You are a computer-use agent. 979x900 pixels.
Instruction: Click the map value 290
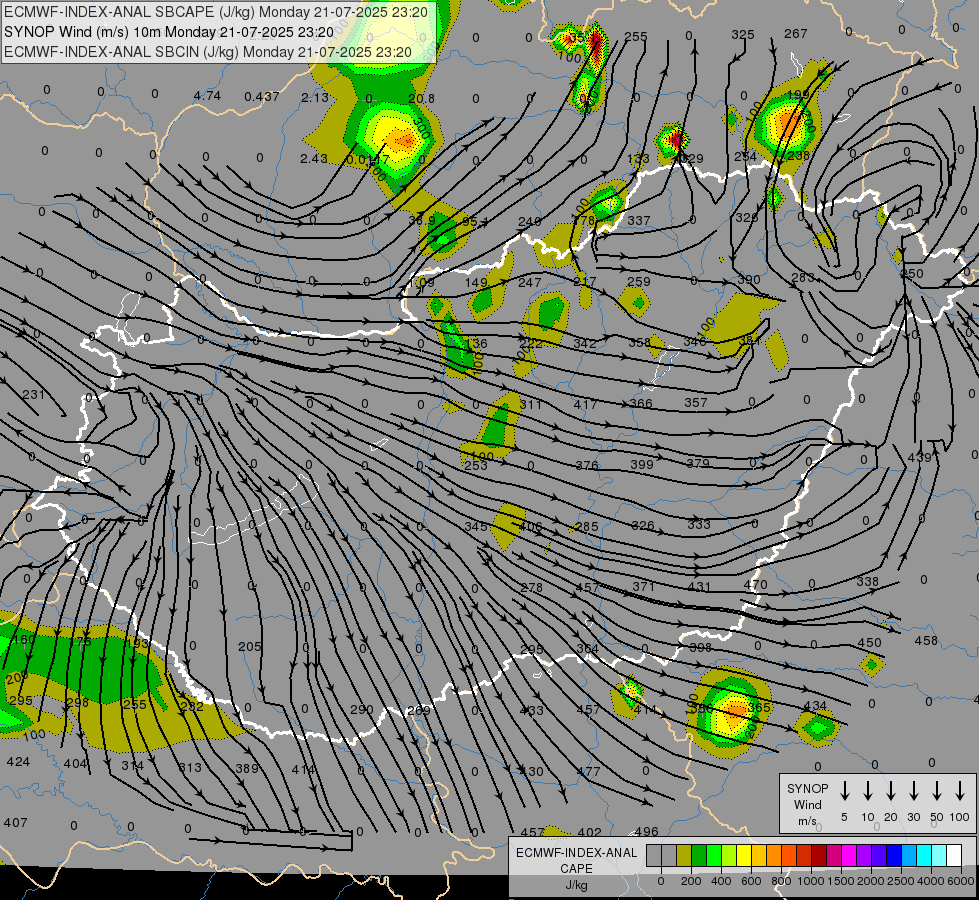click(x=361, y=710)
